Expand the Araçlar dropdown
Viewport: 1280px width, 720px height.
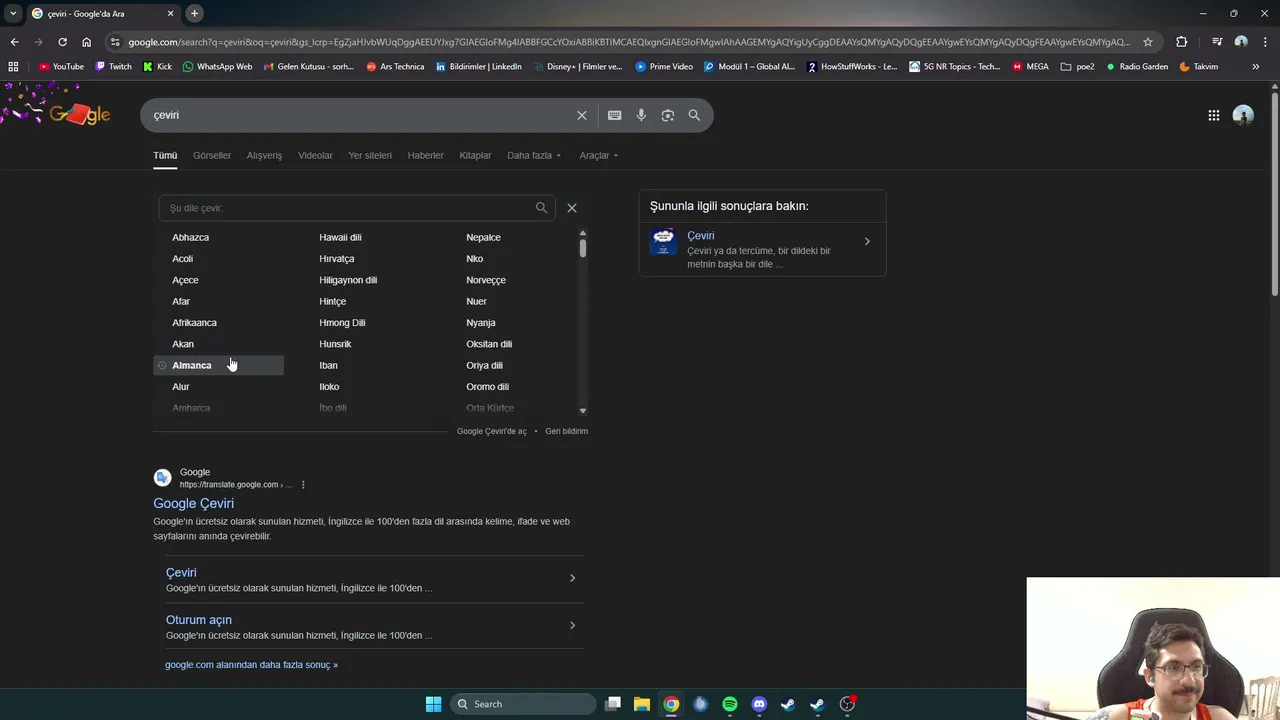599,155
